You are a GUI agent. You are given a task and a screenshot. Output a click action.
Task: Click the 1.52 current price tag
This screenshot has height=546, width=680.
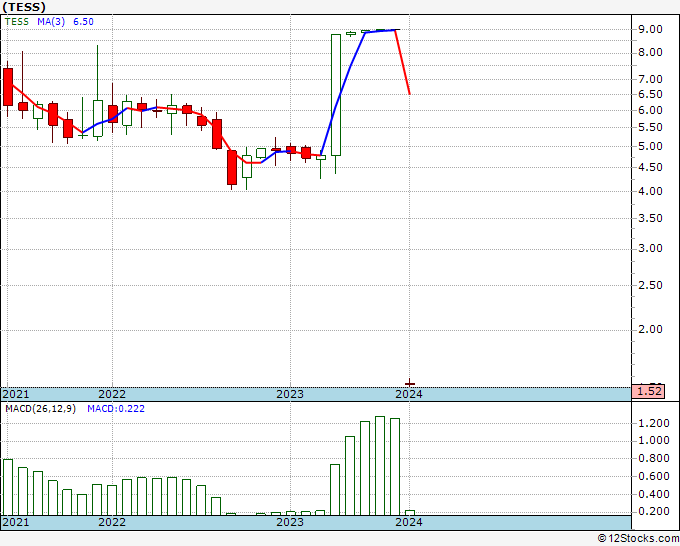coord(648,391)
